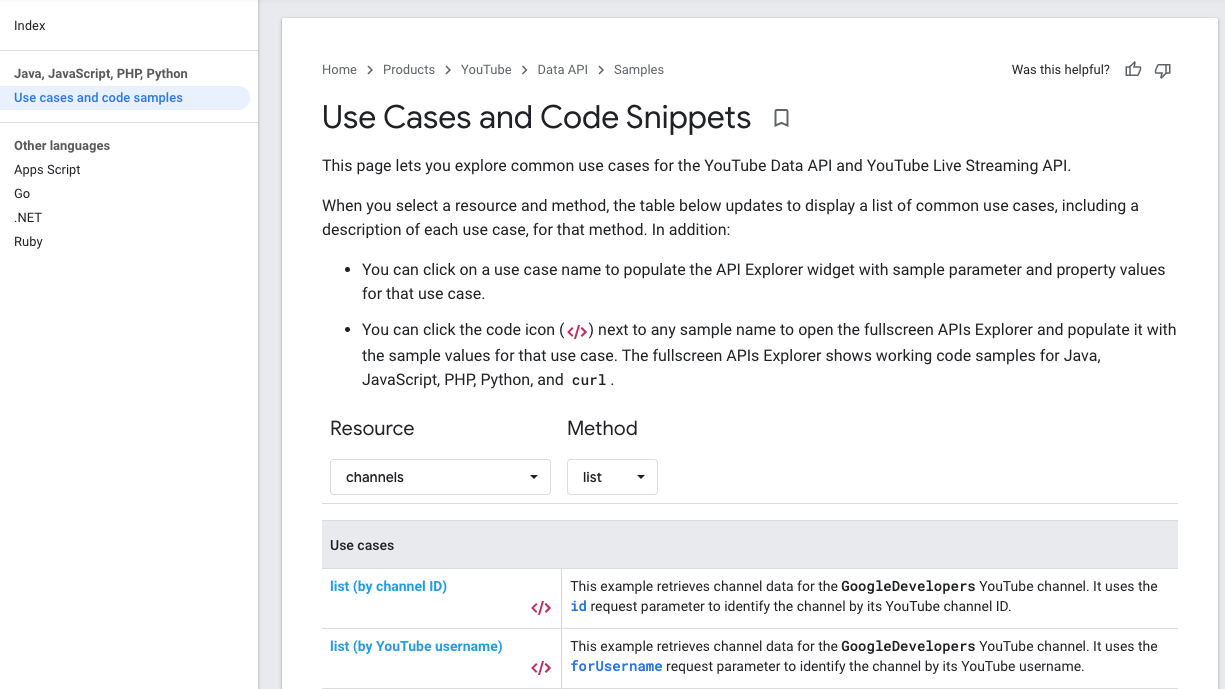Open the Method dropdown showing list
The height and width of the screenshot is (689, 1225).
pos(612,477)
